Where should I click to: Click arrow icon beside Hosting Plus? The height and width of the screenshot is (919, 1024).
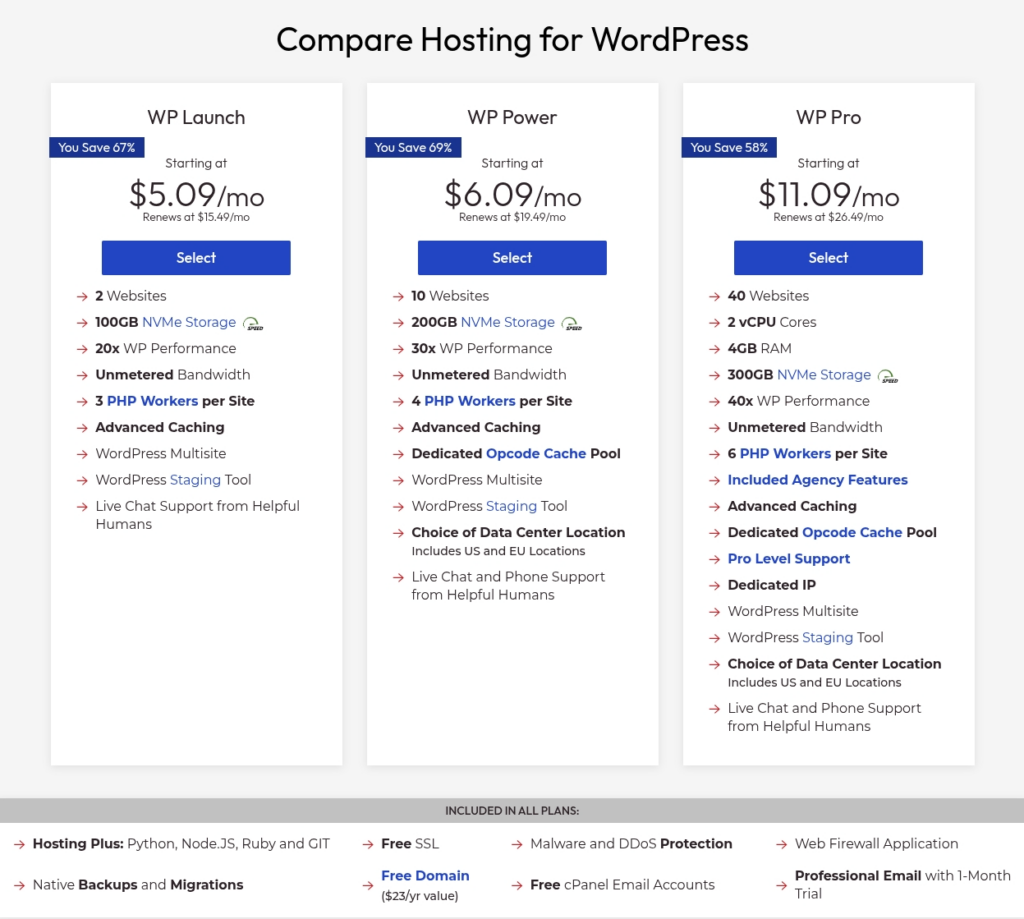coord(19,845)
